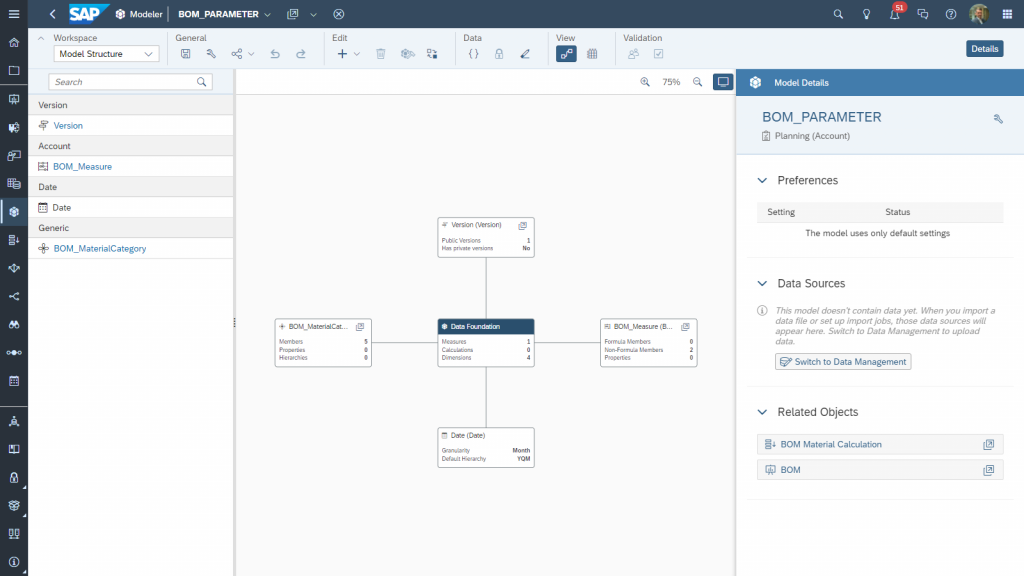1024x576 pixels.
Task: Click the Undo arrow icon
Action: [275, 54]
